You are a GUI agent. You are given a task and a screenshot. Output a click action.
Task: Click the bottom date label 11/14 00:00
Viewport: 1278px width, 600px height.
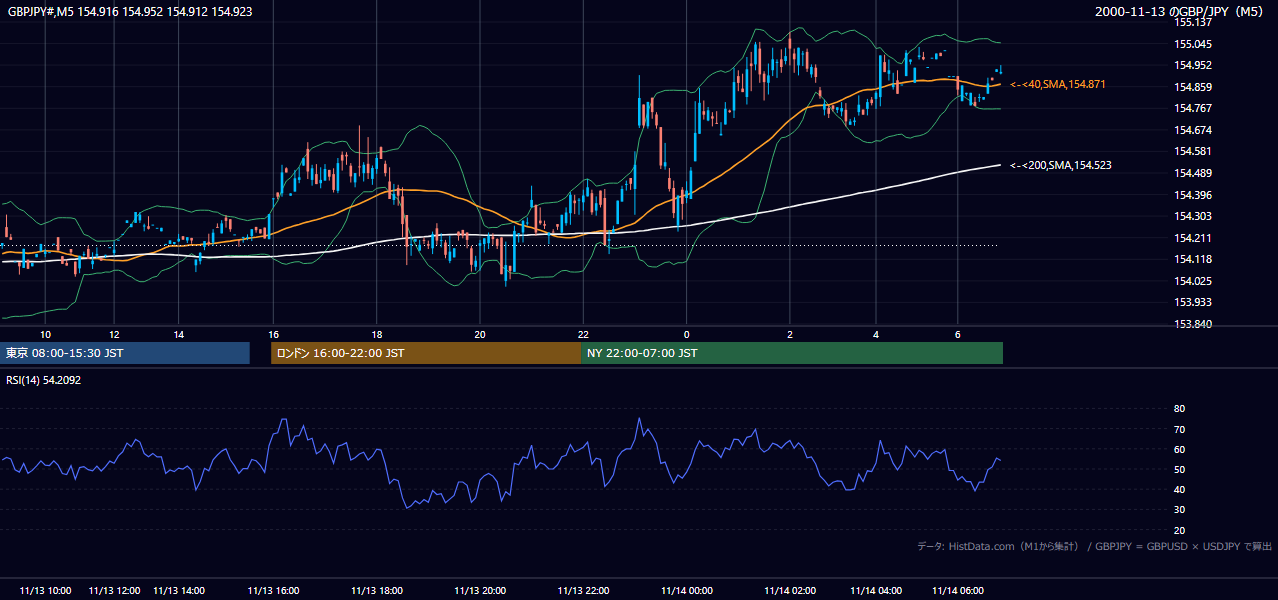tap(687, 590)
